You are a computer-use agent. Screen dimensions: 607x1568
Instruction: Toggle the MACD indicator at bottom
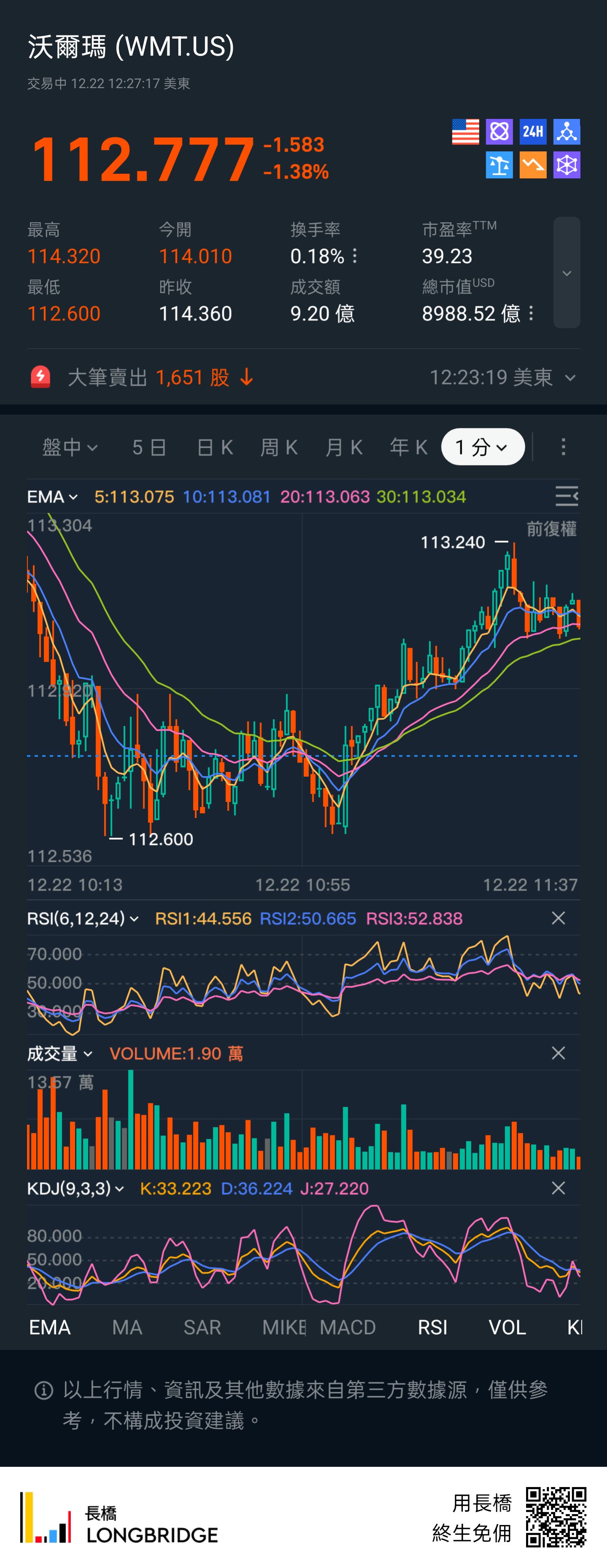(348, 1328)
